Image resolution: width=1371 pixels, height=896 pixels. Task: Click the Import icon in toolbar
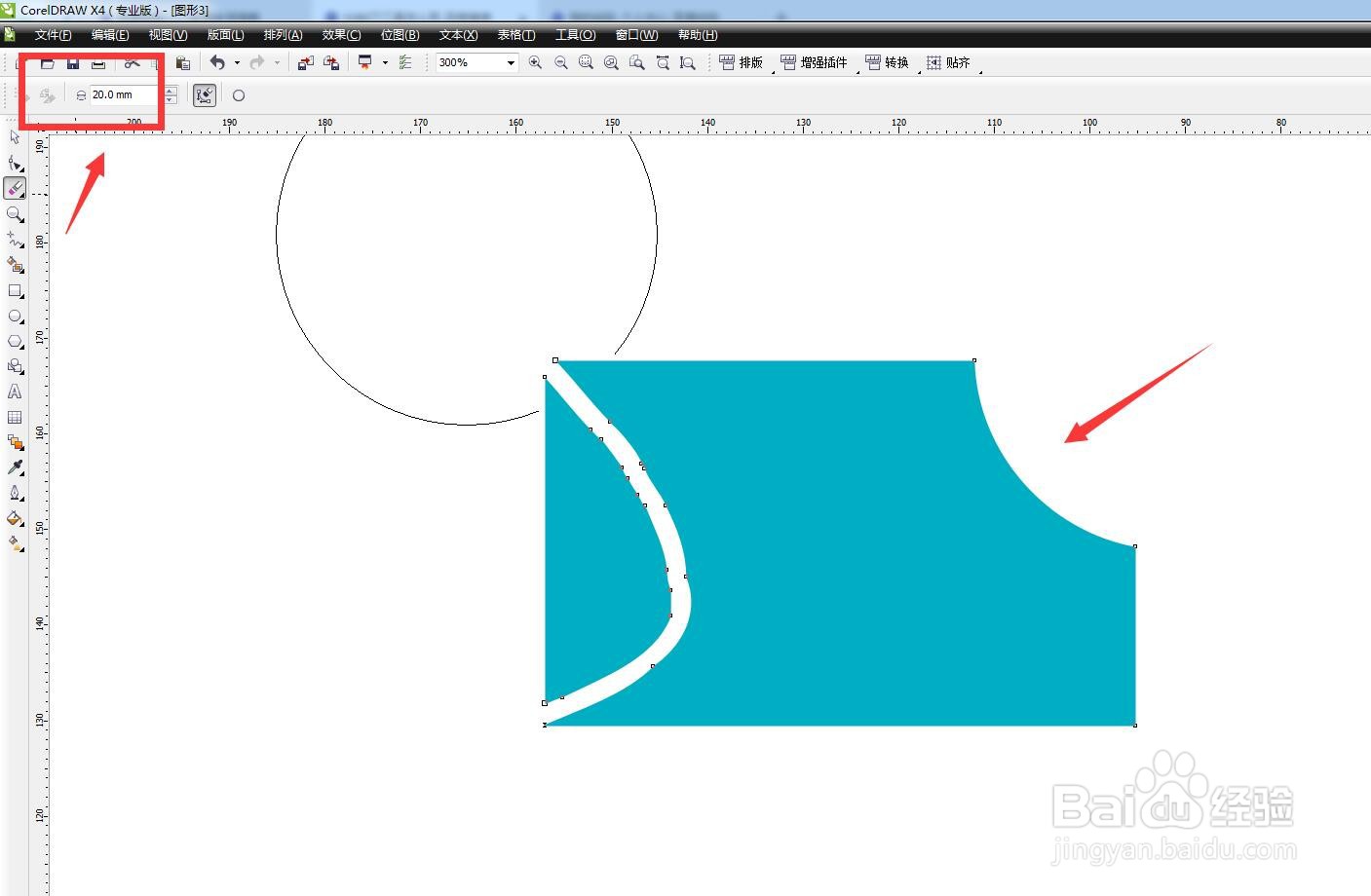[x=306, y=62]
